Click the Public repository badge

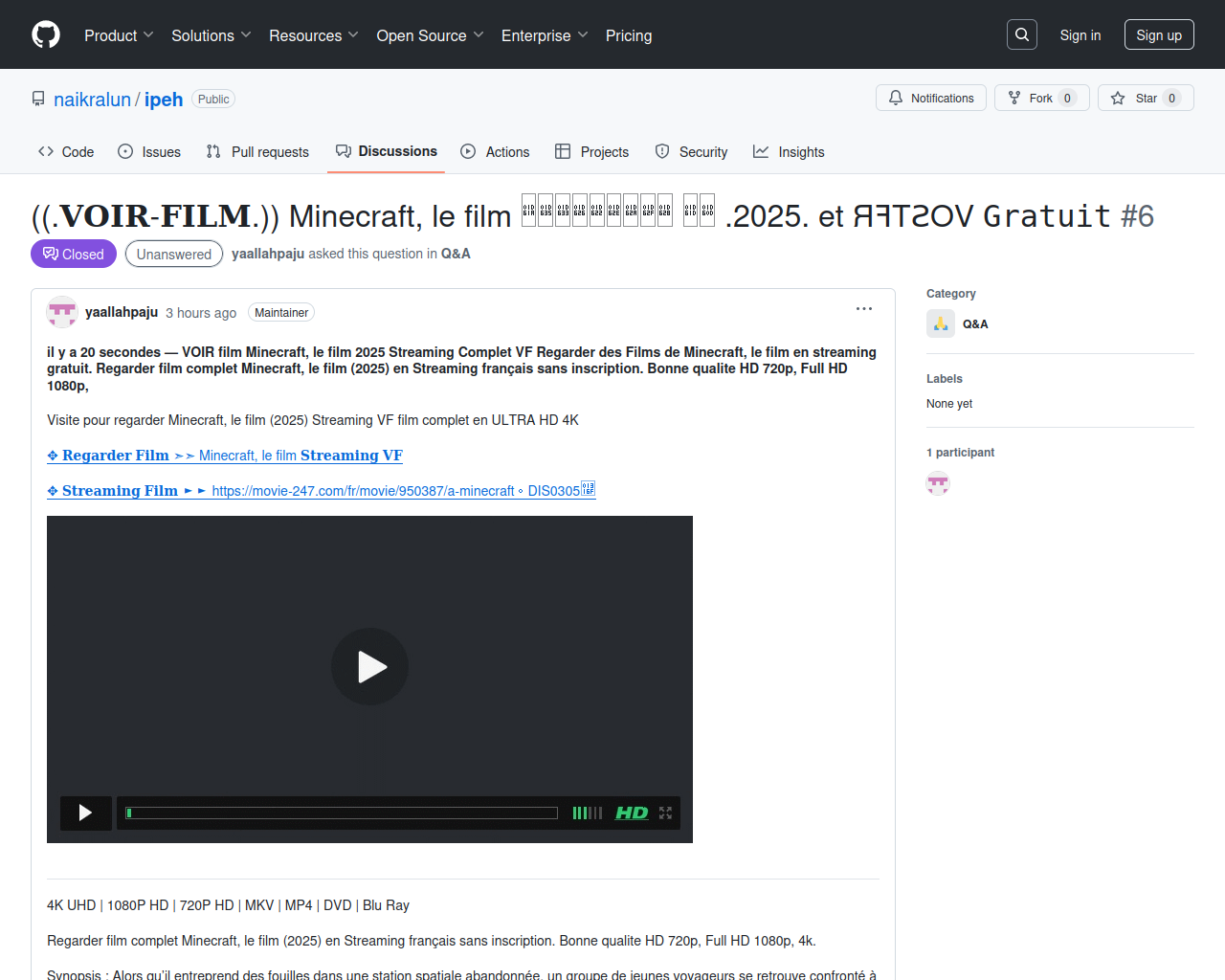coord(213,99)
